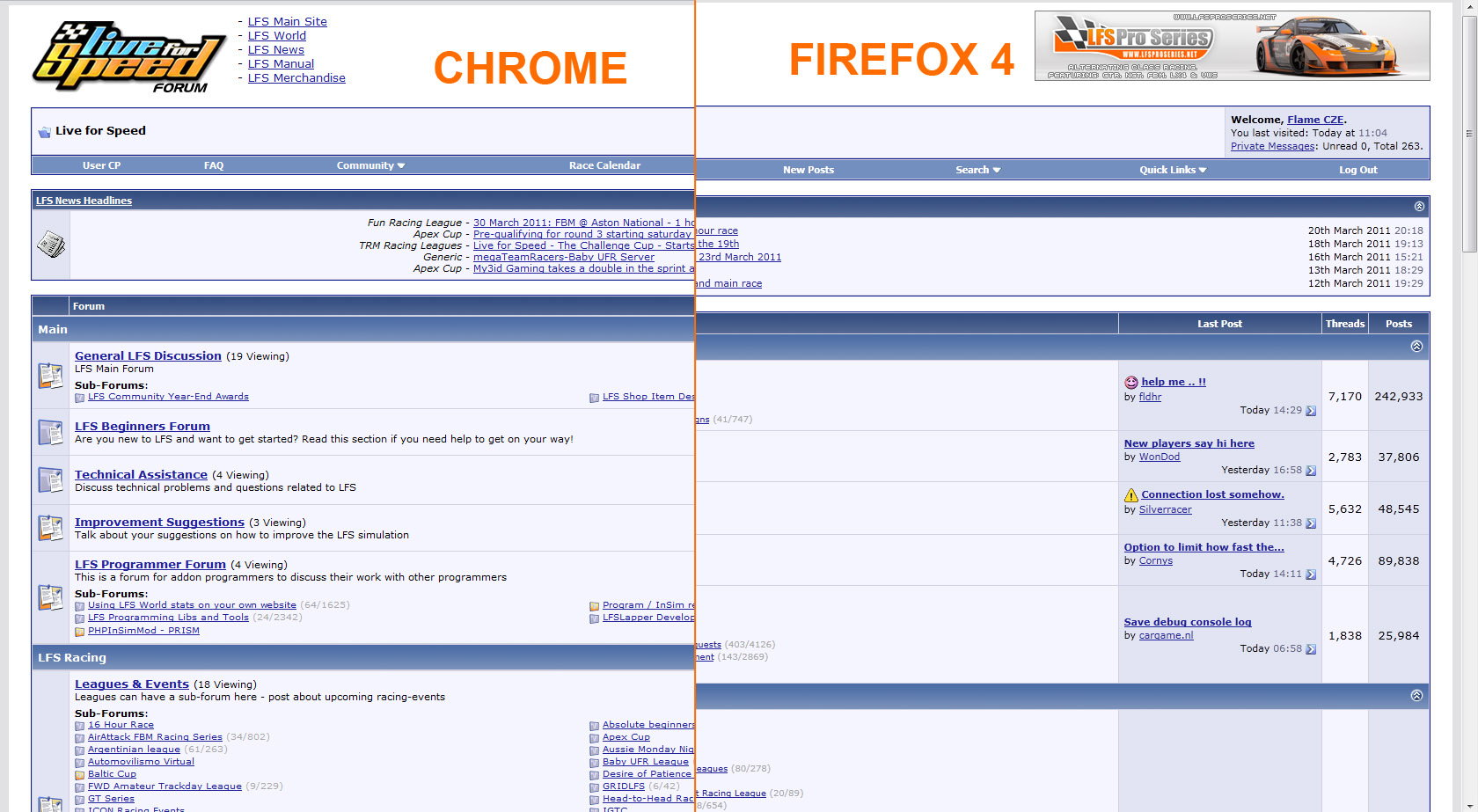Click the folder icon beside Live for Speed

(x=44, y=132)
